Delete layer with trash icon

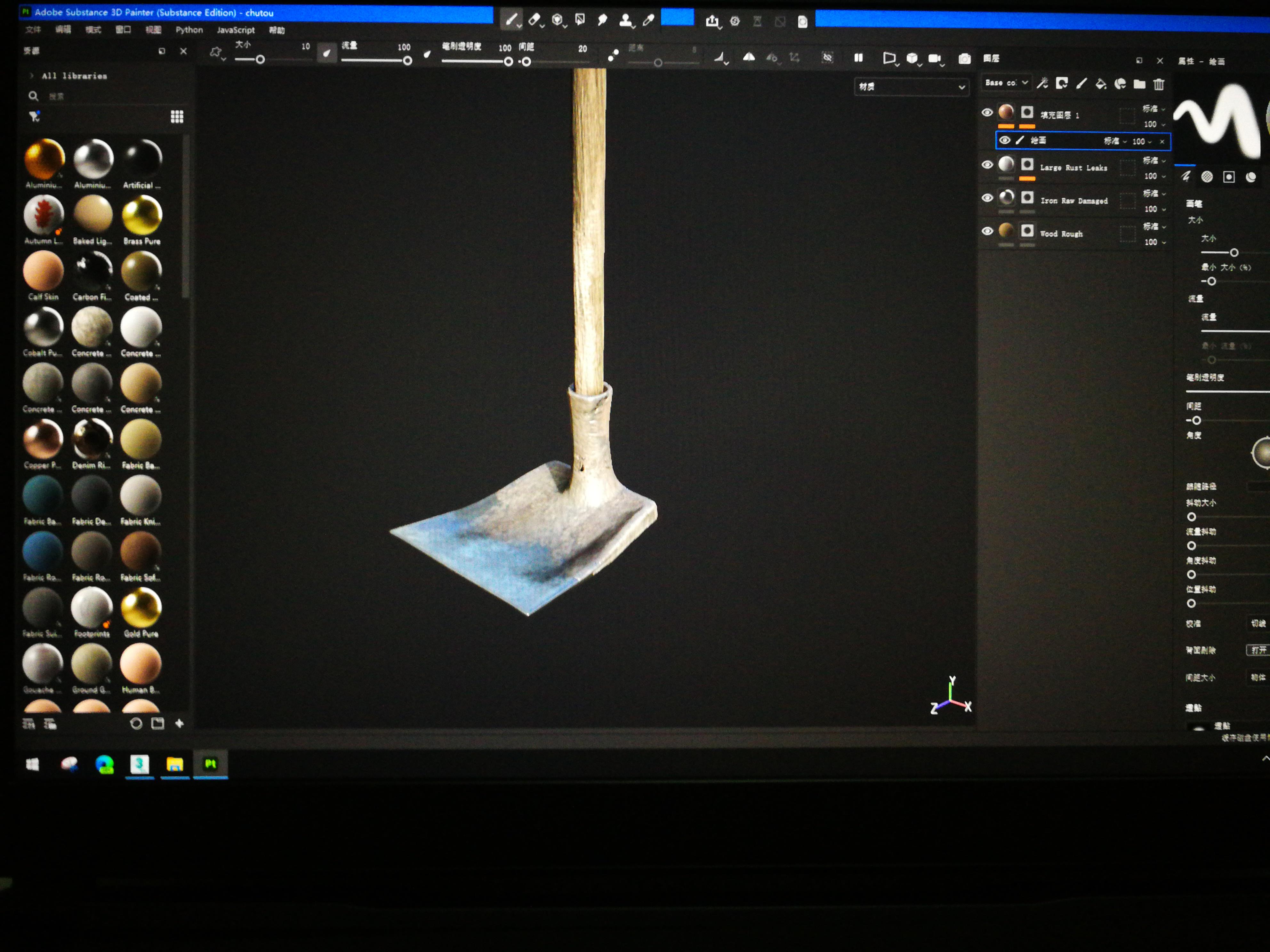click(1159, 84)
